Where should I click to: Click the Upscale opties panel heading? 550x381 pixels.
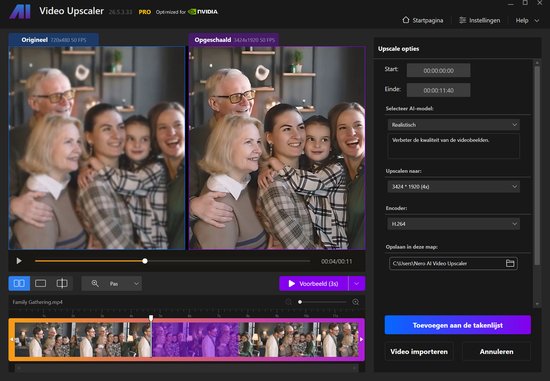coord(398,49)
